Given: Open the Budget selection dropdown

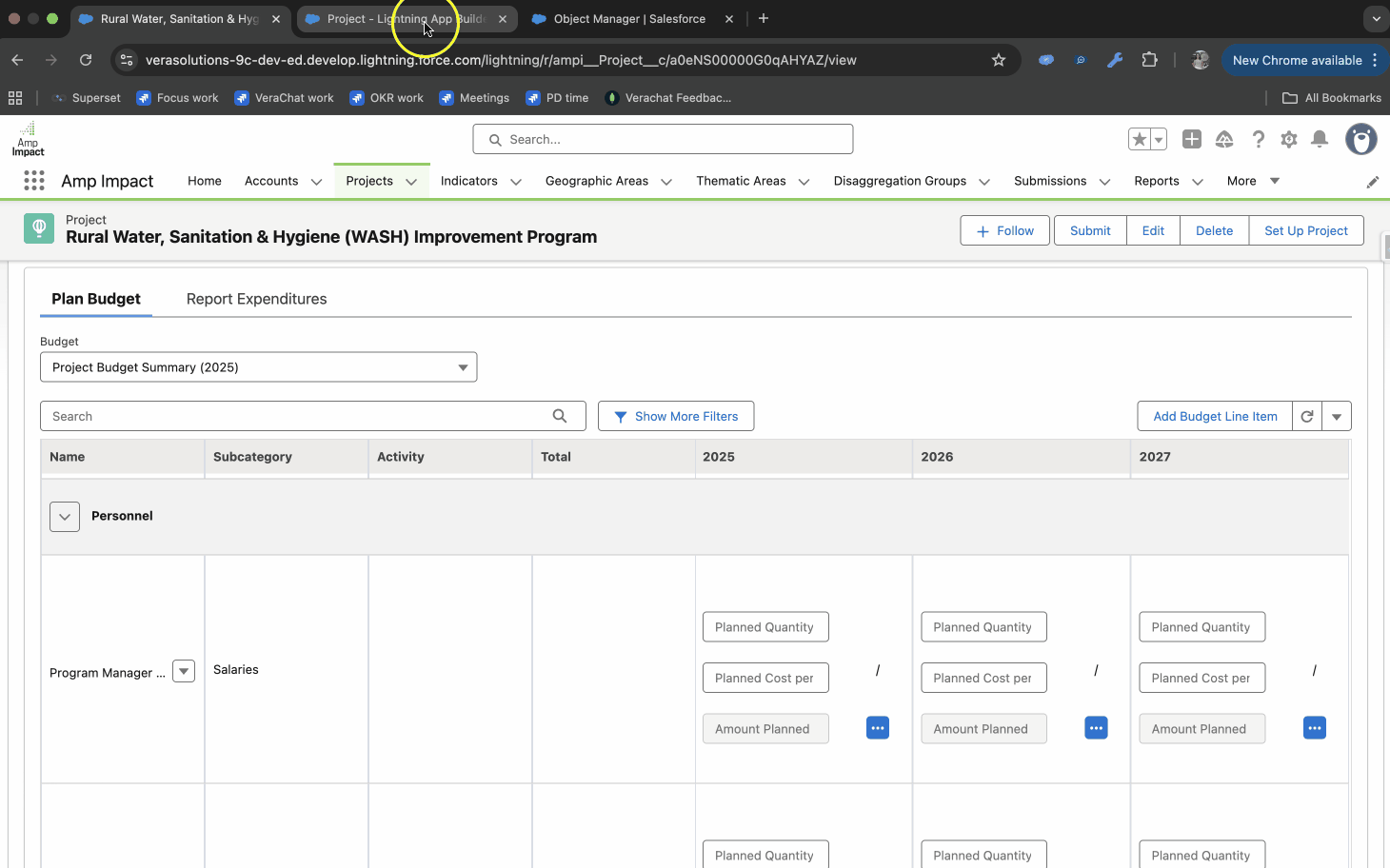Looking at the screenshot, I should 258,367.
